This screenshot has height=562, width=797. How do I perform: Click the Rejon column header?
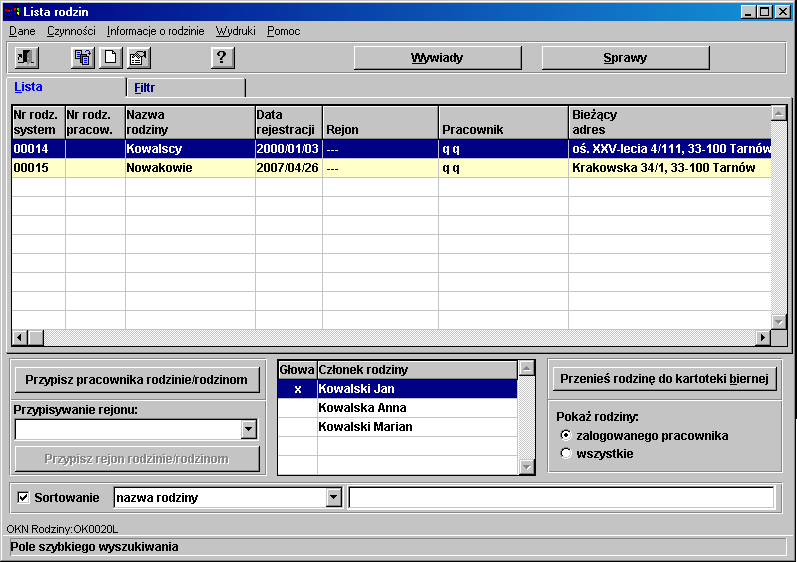pyautogui.click(x=380, y=122)
